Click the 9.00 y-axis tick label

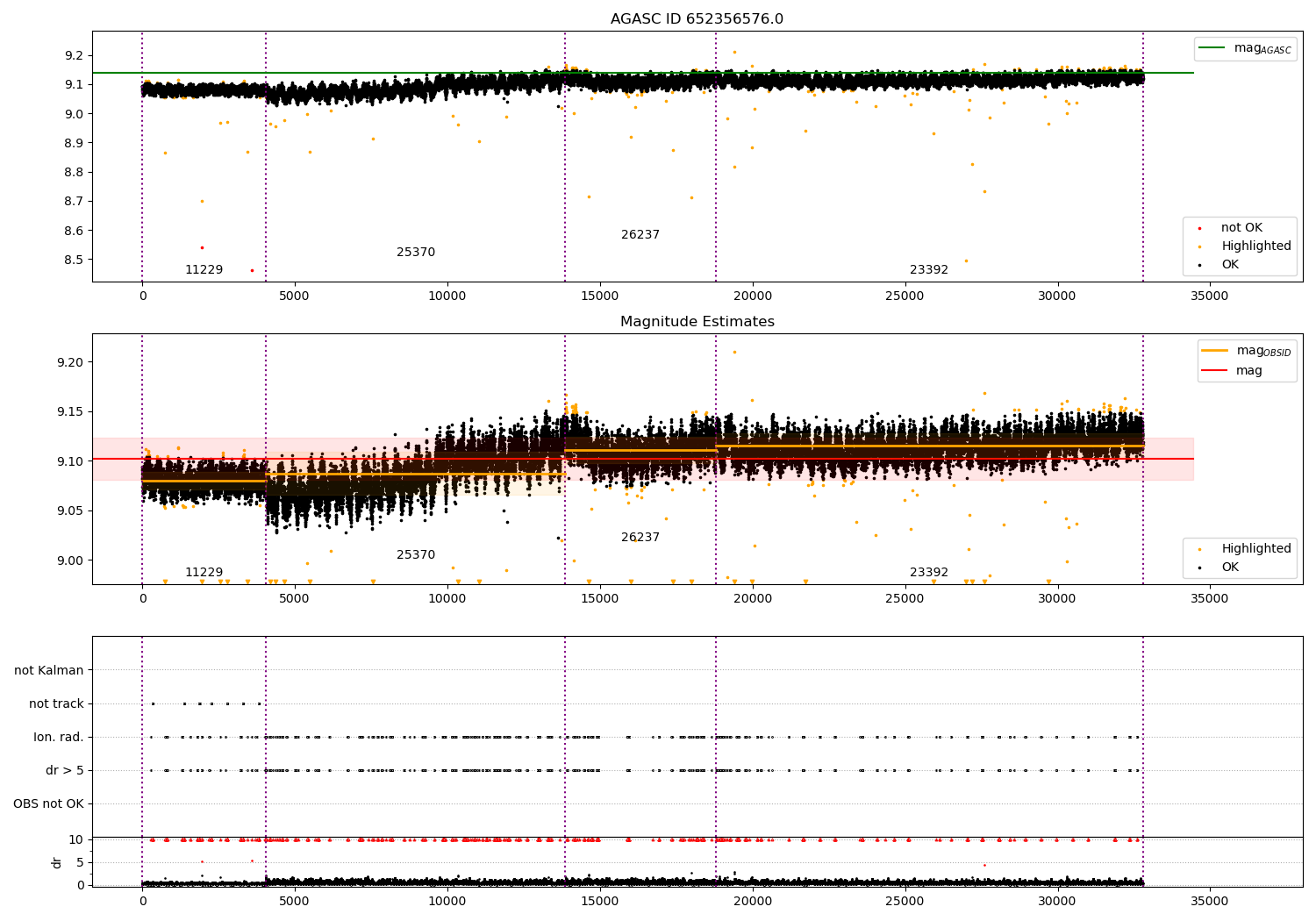coord(70,560)
